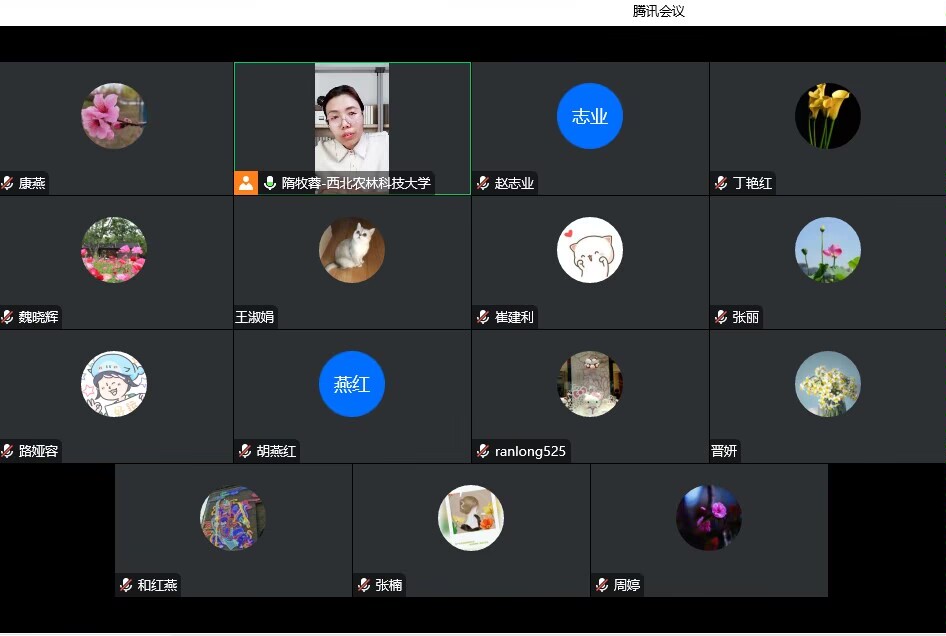The image size is (946, 636).
Task: Click the muted mic icon beside 周婷
Action: pos(603,586)
